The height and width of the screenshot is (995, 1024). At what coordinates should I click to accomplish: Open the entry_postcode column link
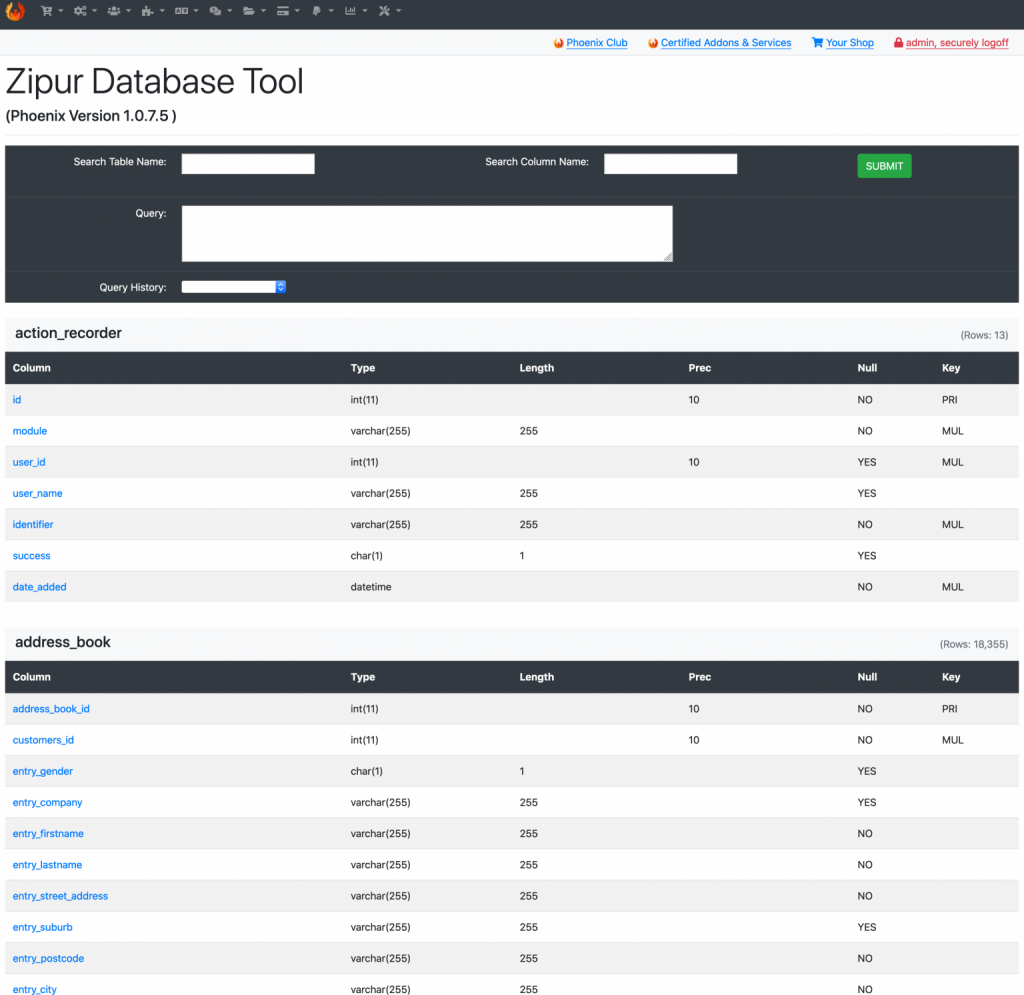[x=48, y=958]
